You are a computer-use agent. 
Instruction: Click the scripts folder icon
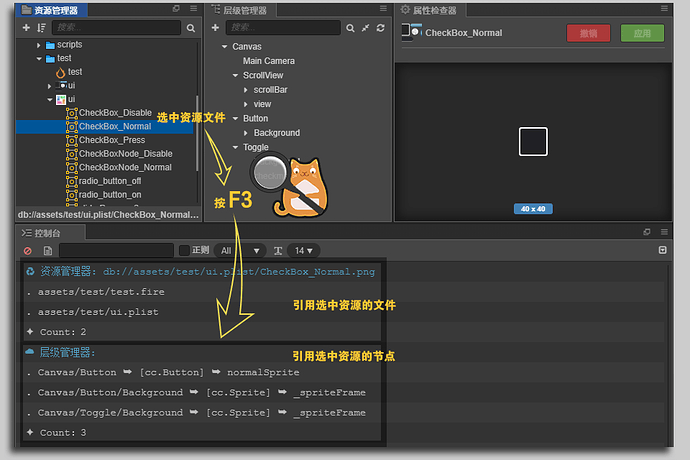pos(50,45)
